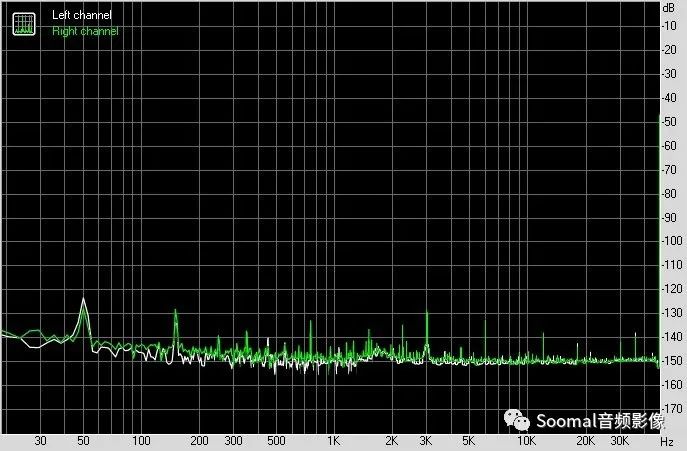Click the '50' frequency axis label
Viewport: 687px width, 451px height.
[x=83, y=440]
